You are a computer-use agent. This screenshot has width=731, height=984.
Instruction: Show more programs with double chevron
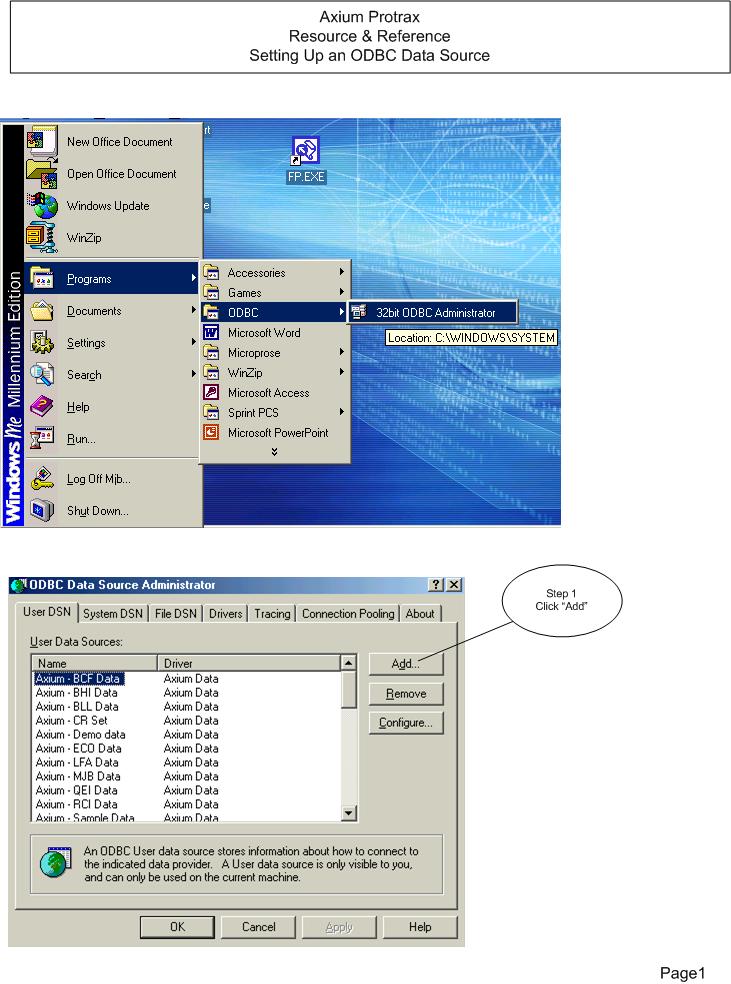click(x=274, y=451)
